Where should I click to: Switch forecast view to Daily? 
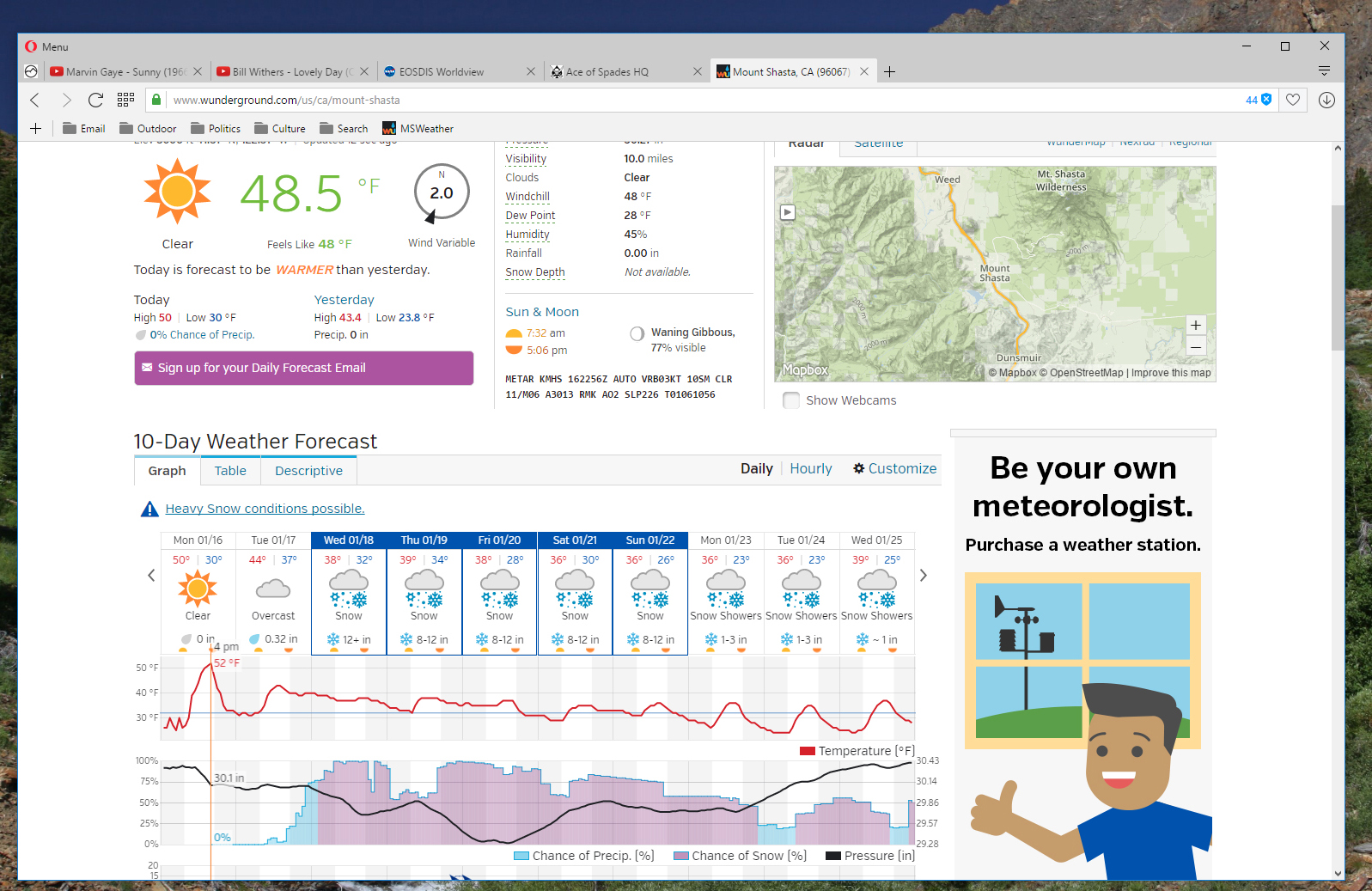click(x=756, y=469)
